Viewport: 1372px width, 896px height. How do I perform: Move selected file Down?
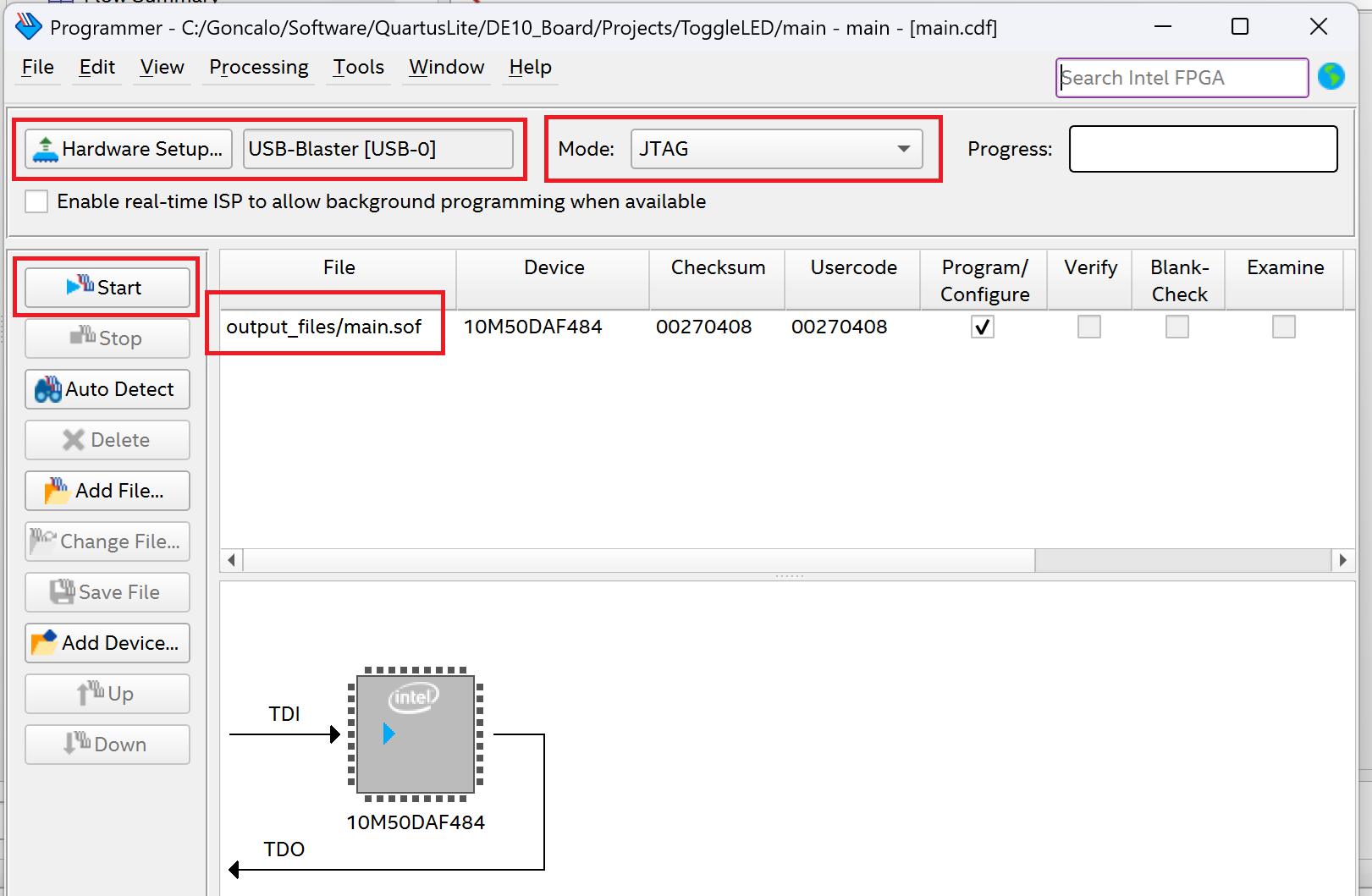coord(107,745)
